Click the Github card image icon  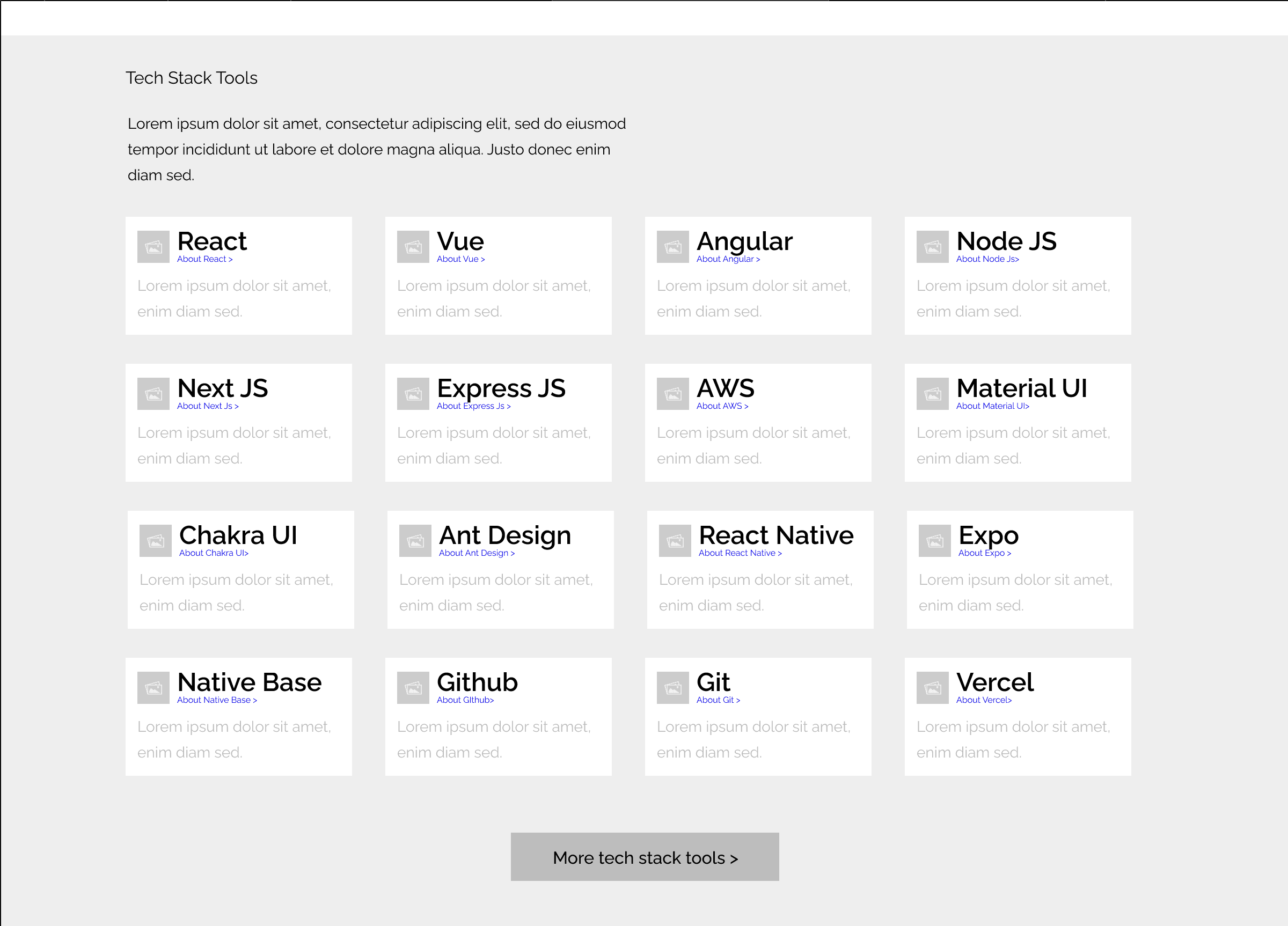tap(413, 688)
